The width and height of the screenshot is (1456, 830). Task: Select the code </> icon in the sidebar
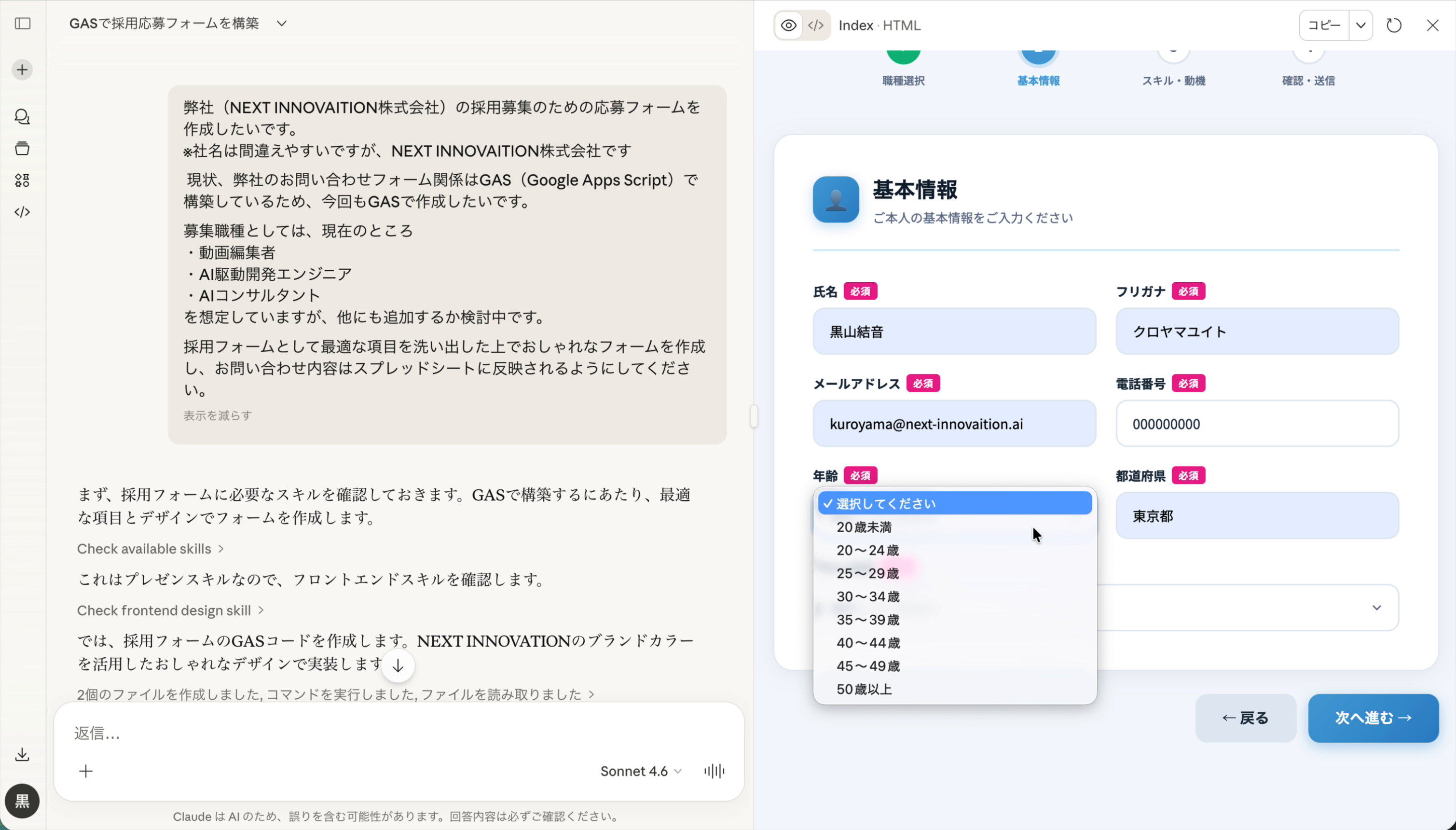22,211
